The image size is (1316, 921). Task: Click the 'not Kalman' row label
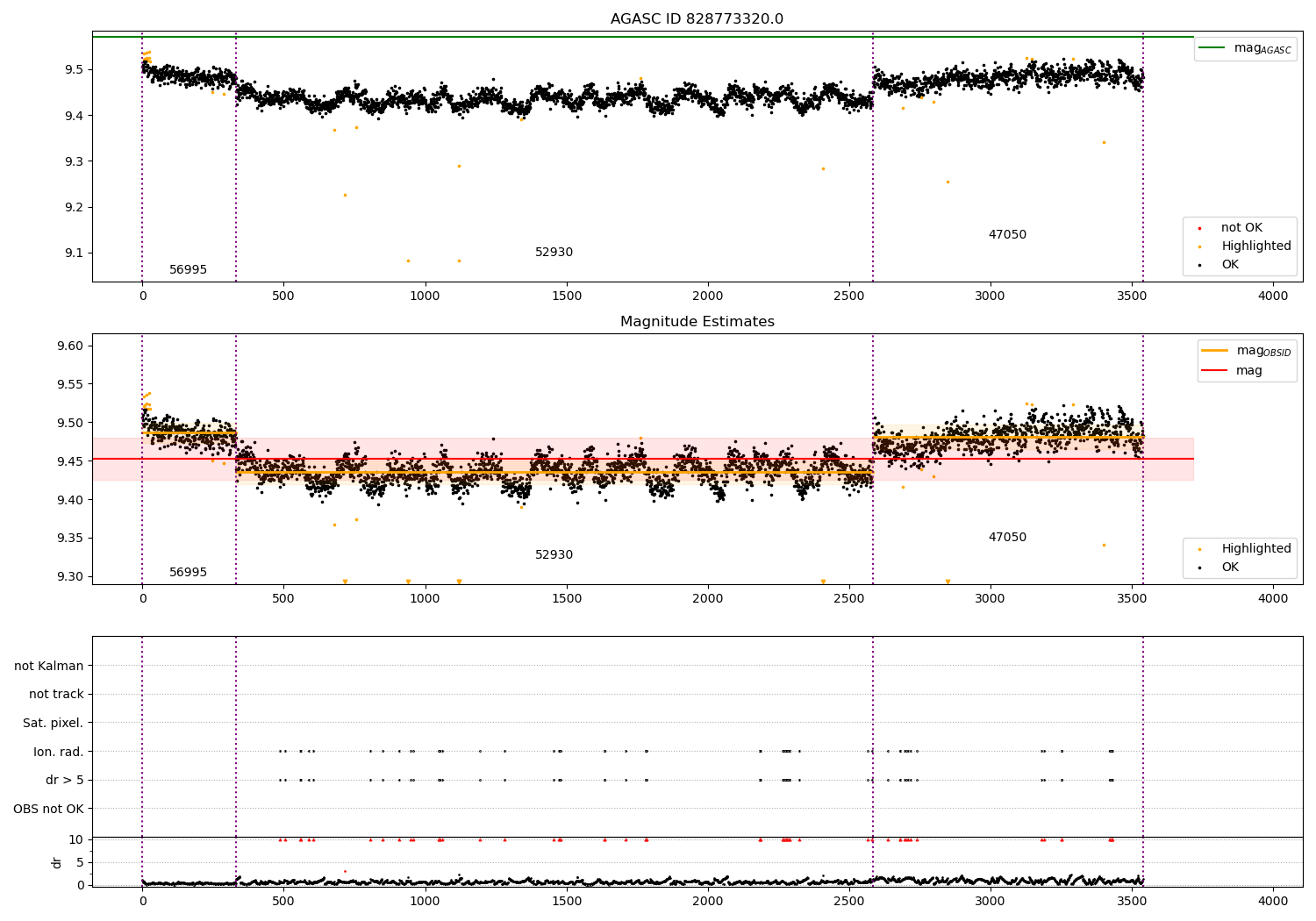click(x=49, y=667)
